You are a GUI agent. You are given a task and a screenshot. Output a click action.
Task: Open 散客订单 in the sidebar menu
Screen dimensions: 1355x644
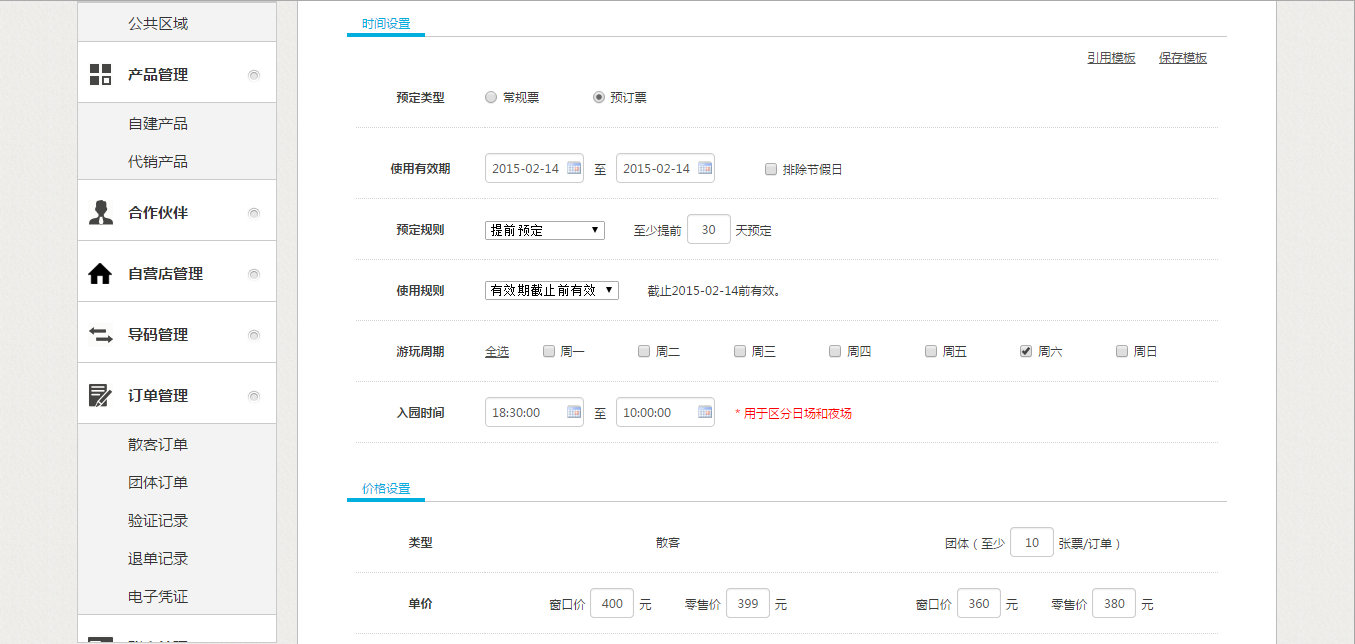coord(158,445)
